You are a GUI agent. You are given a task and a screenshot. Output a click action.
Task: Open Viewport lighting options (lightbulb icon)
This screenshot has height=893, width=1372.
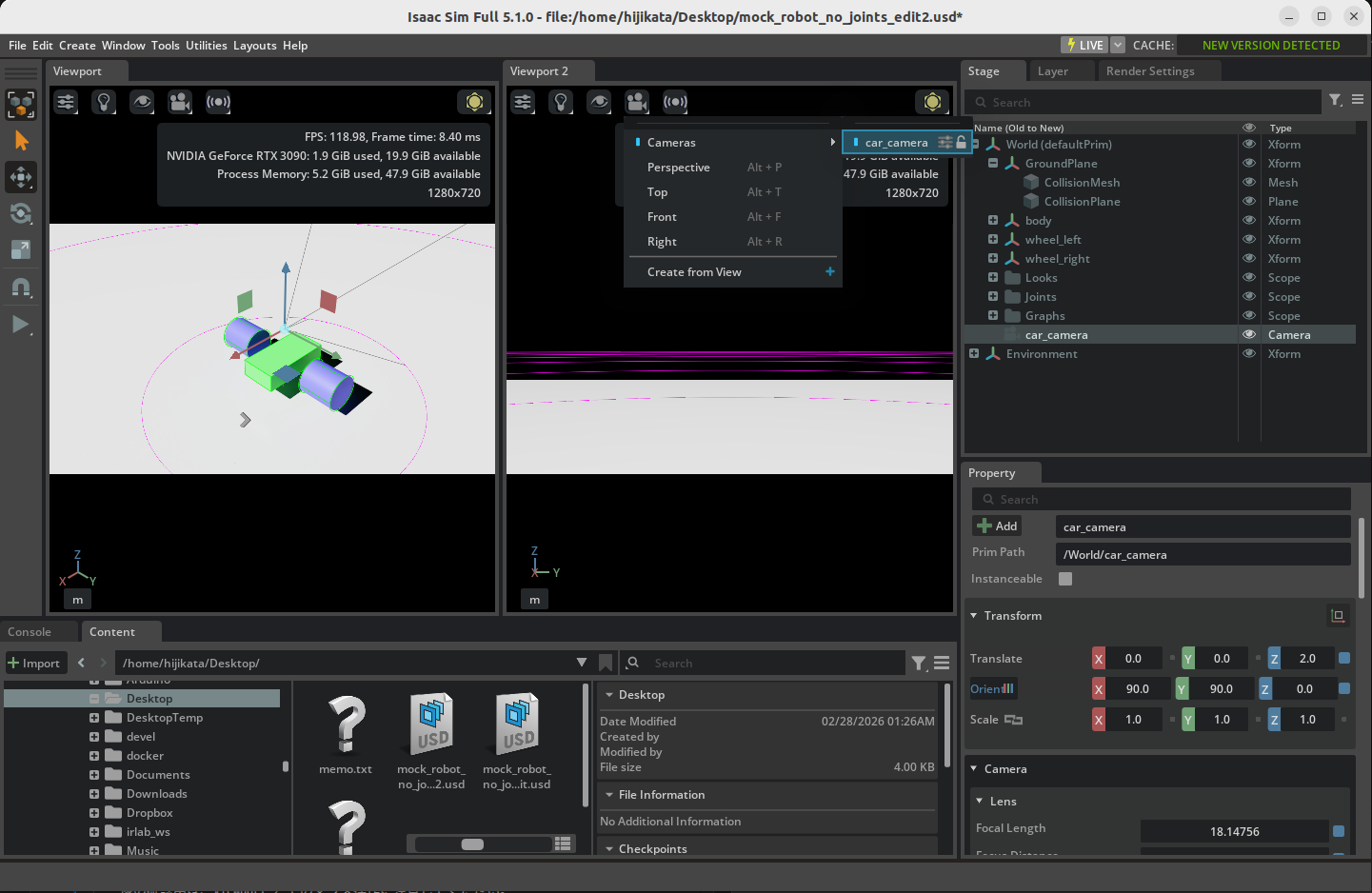[x=104, y=102]
